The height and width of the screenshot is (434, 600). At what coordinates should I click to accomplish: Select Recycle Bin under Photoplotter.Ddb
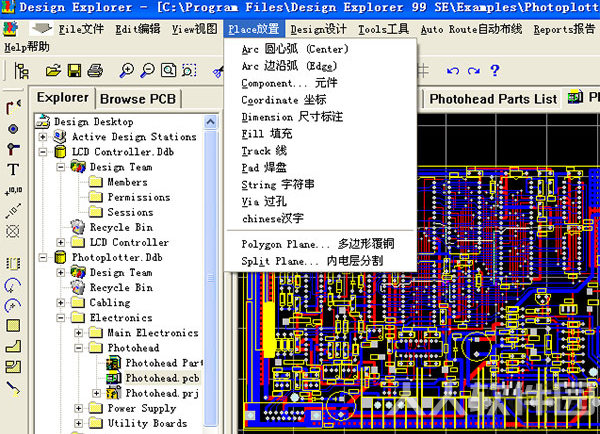click(x=121, y=287)
